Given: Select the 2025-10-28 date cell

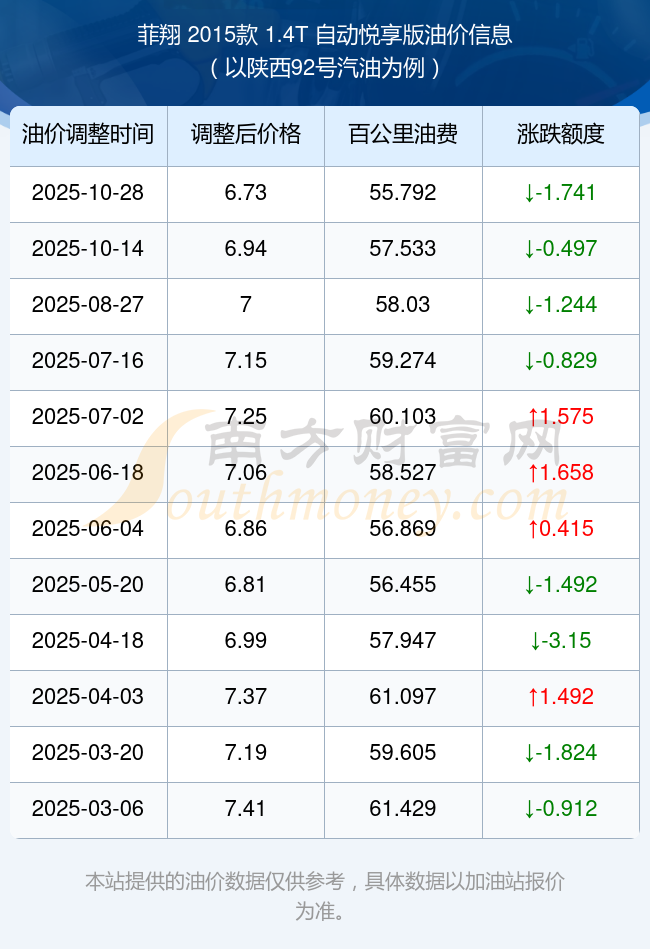Looking at the screenshot, I should click(88, 192).
